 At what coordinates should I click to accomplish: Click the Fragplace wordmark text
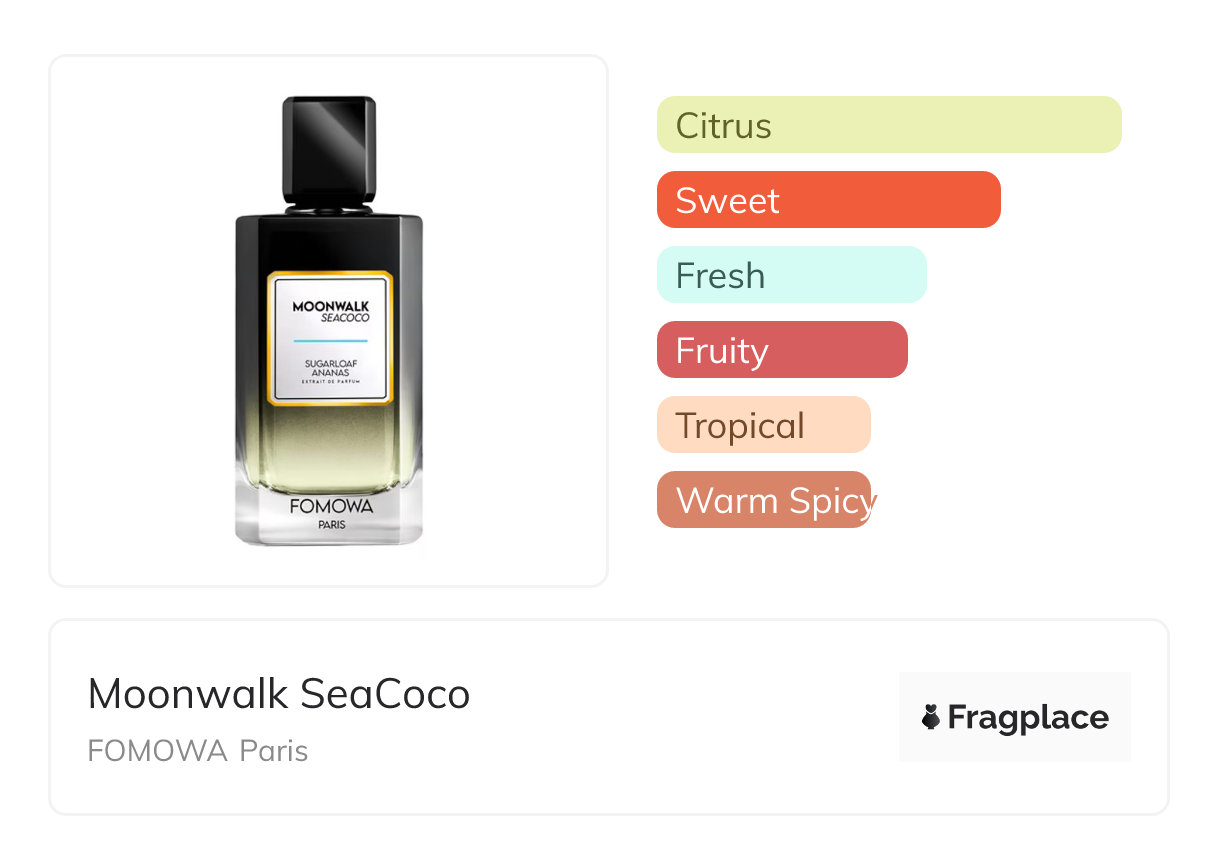(1028, 718)
